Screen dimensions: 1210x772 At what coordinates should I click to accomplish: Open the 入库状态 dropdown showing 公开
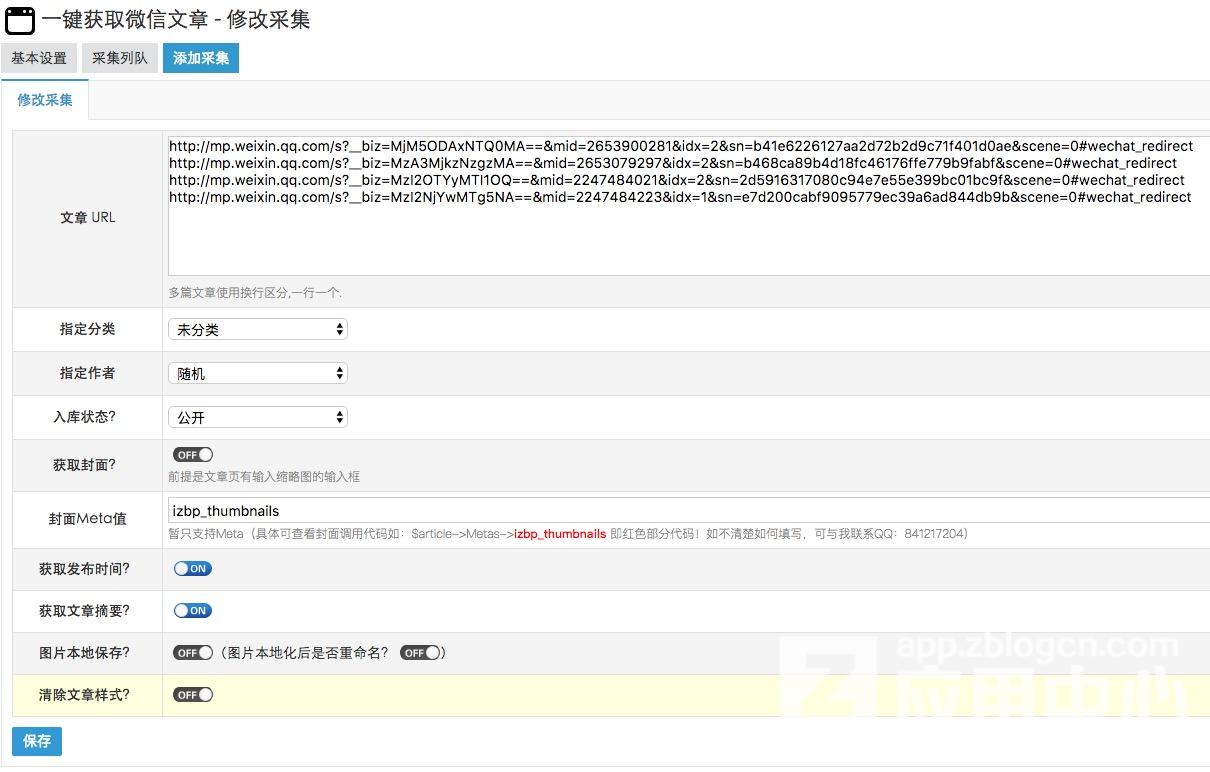(x=258, y=417)
